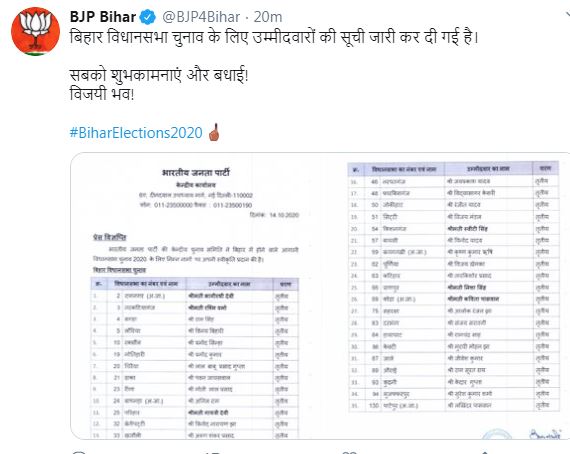Open the @BJP4Bihar handle link
This screenshot has width=570, height=454.
click(201, 17)
